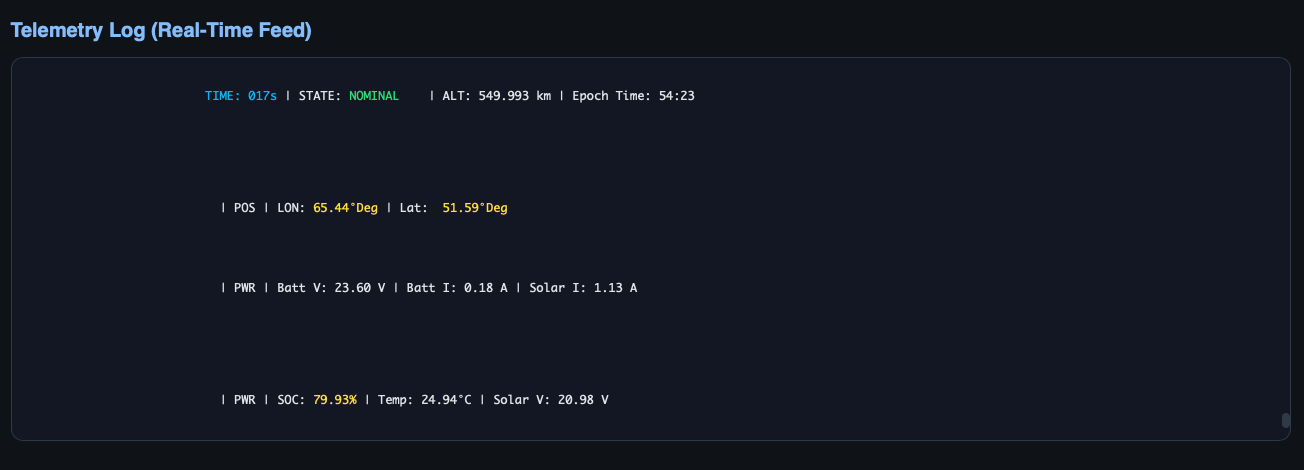Screen dimensions: 1304x470
Task: Click the SOC 79.93% value
Action: [335, 400]
